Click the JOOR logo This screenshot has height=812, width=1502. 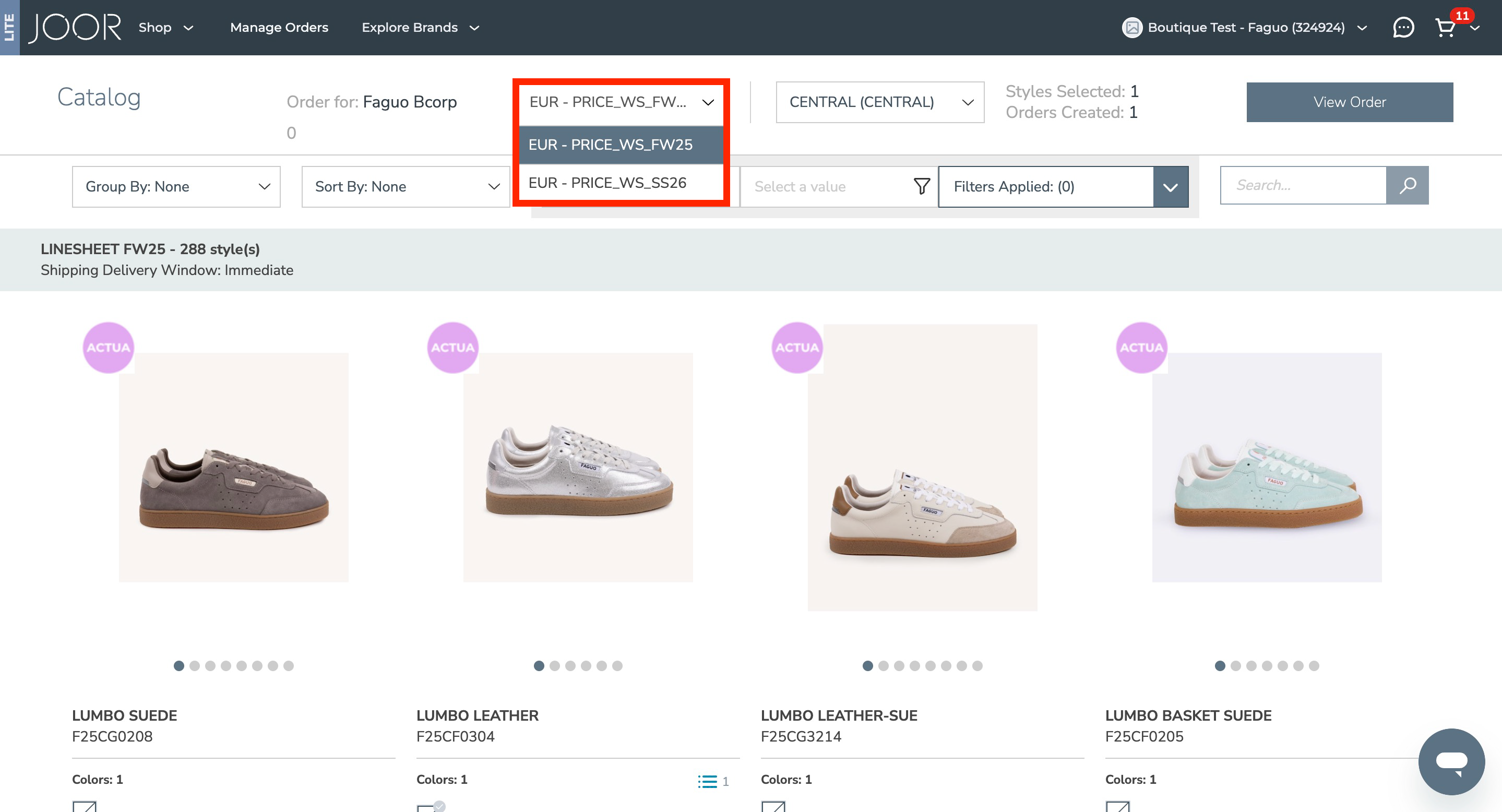click(x=75, y=27)
